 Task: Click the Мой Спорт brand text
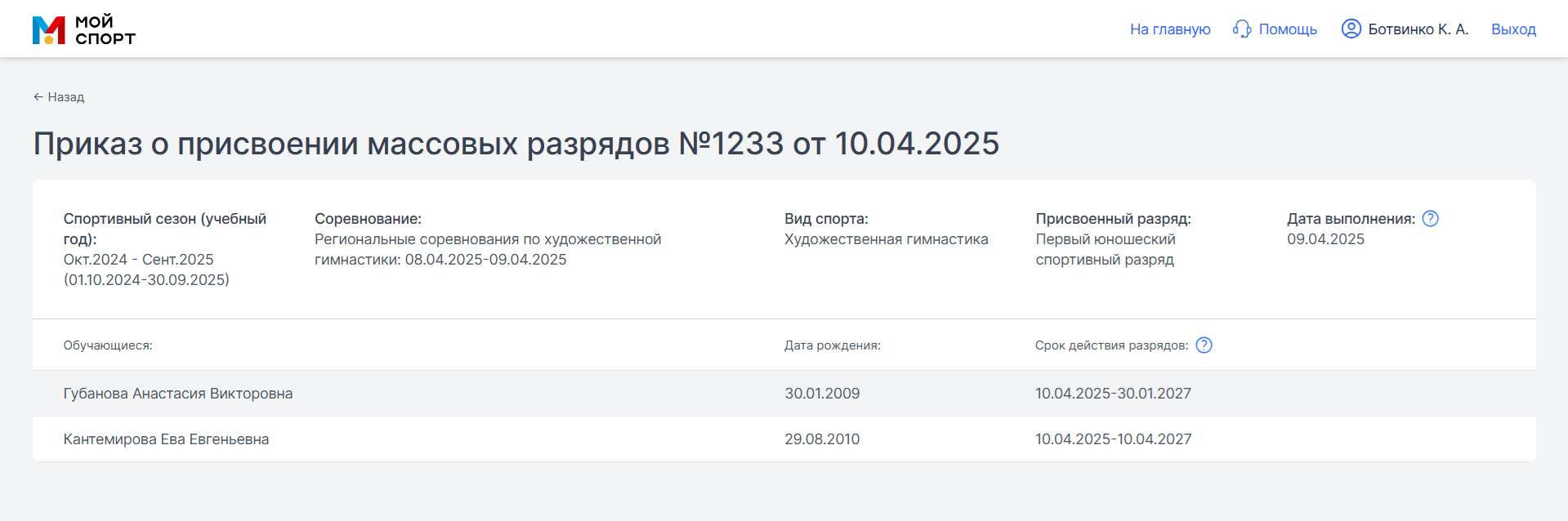pyautogui.click(x=105, y=30)
